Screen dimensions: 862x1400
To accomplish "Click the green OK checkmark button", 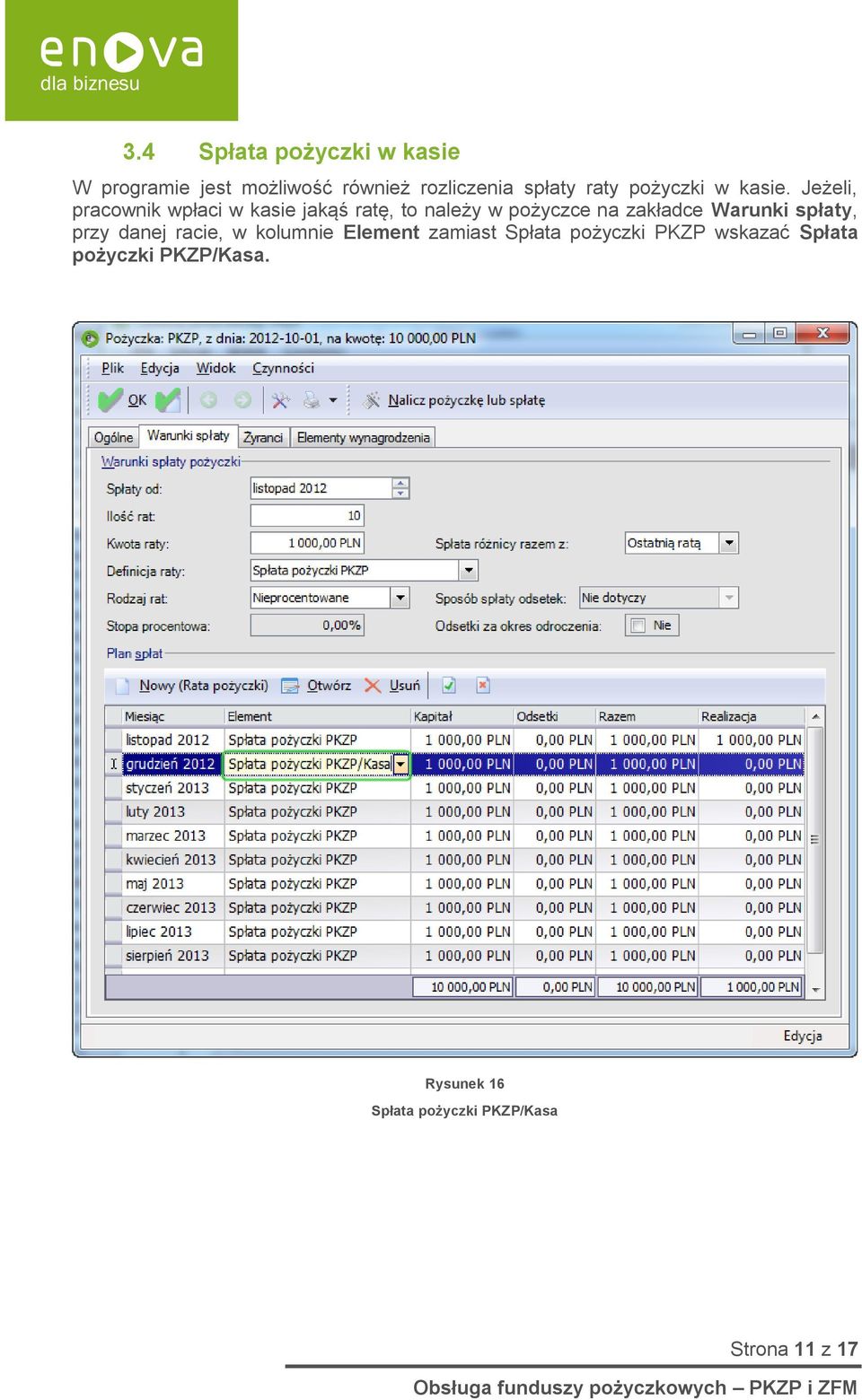I will coord(122,399).
